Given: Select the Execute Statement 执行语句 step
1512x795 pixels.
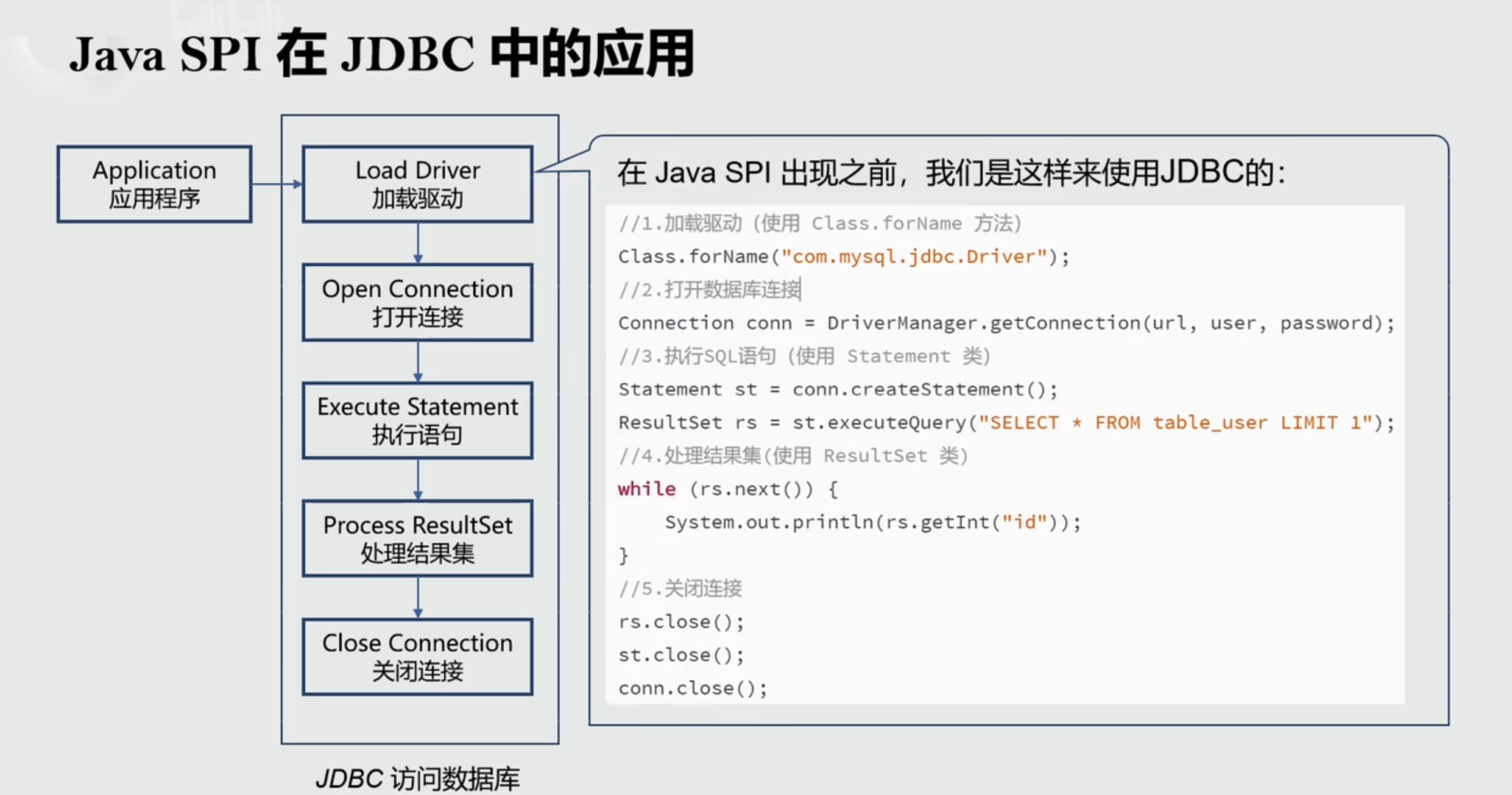Looking at the screenshot, I should [417, 420].
